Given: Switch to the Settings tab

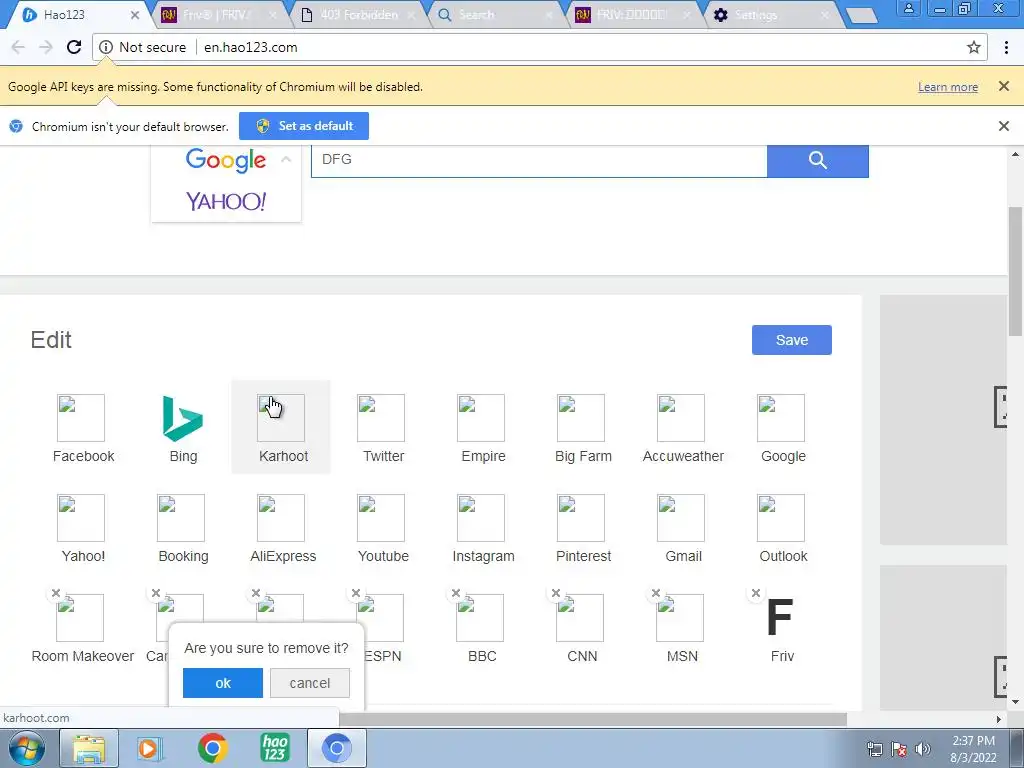Looking at the screenshot, I should (x=771, y=14).
